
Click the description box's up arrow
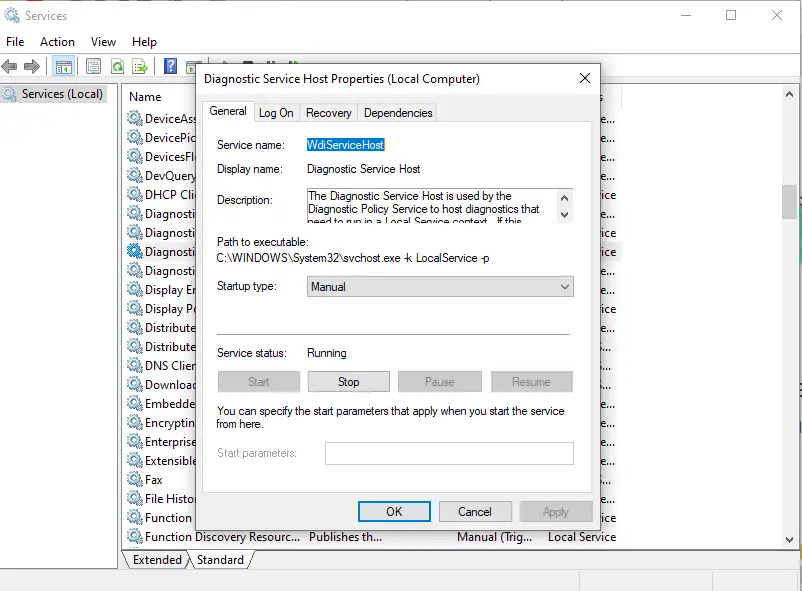pyautogui.click(x=564, y=198)
